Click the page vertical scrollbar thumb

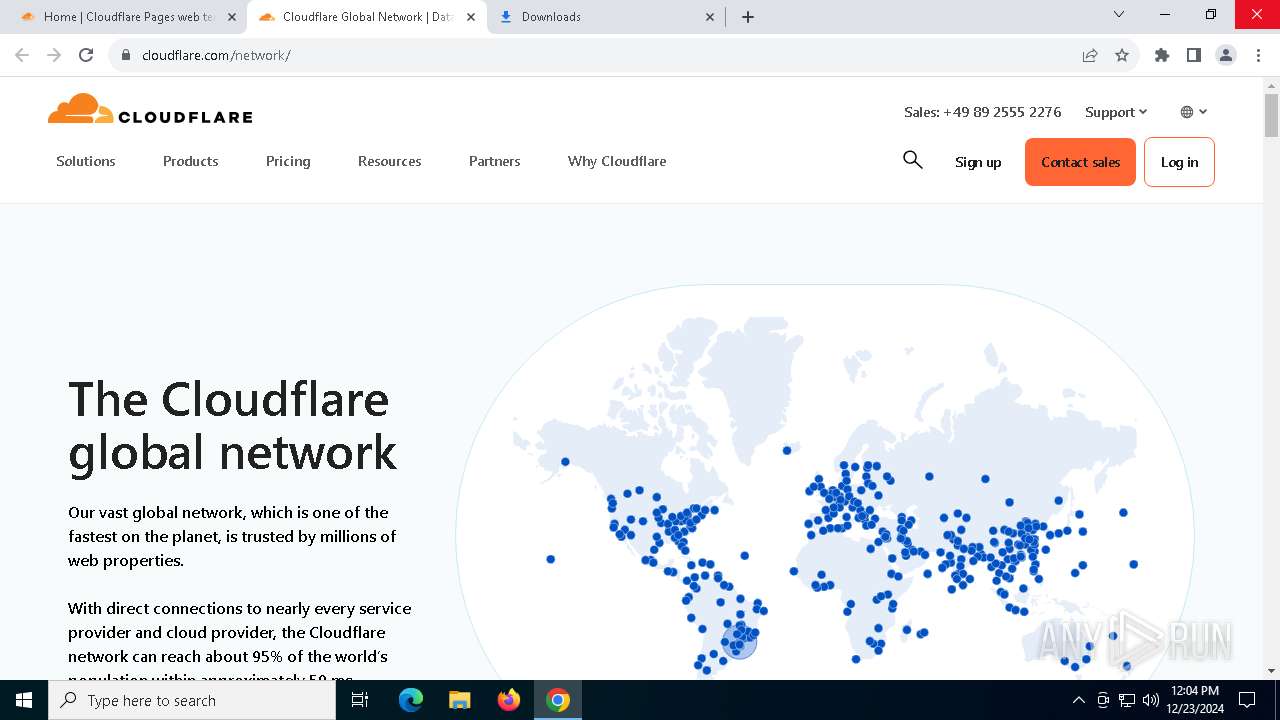point(1271,115)
